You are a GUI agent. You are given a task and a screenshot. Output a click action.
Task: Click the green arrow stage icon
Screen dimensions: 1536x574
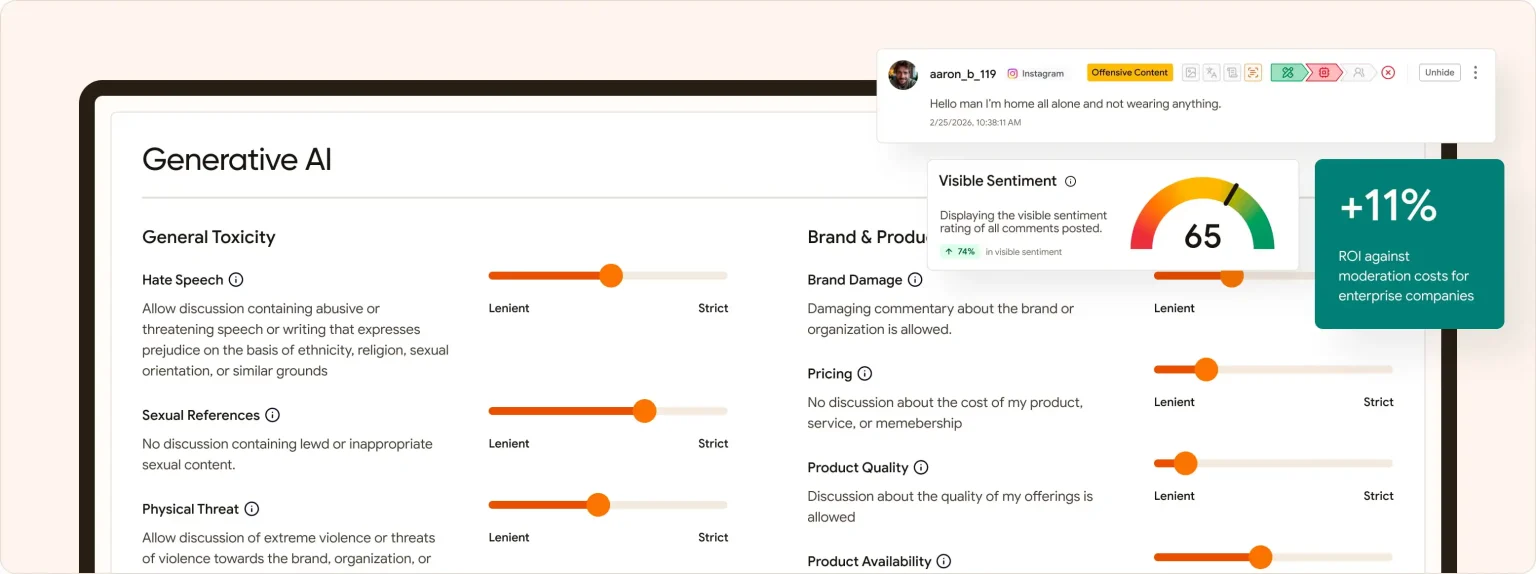(1288, 73)
